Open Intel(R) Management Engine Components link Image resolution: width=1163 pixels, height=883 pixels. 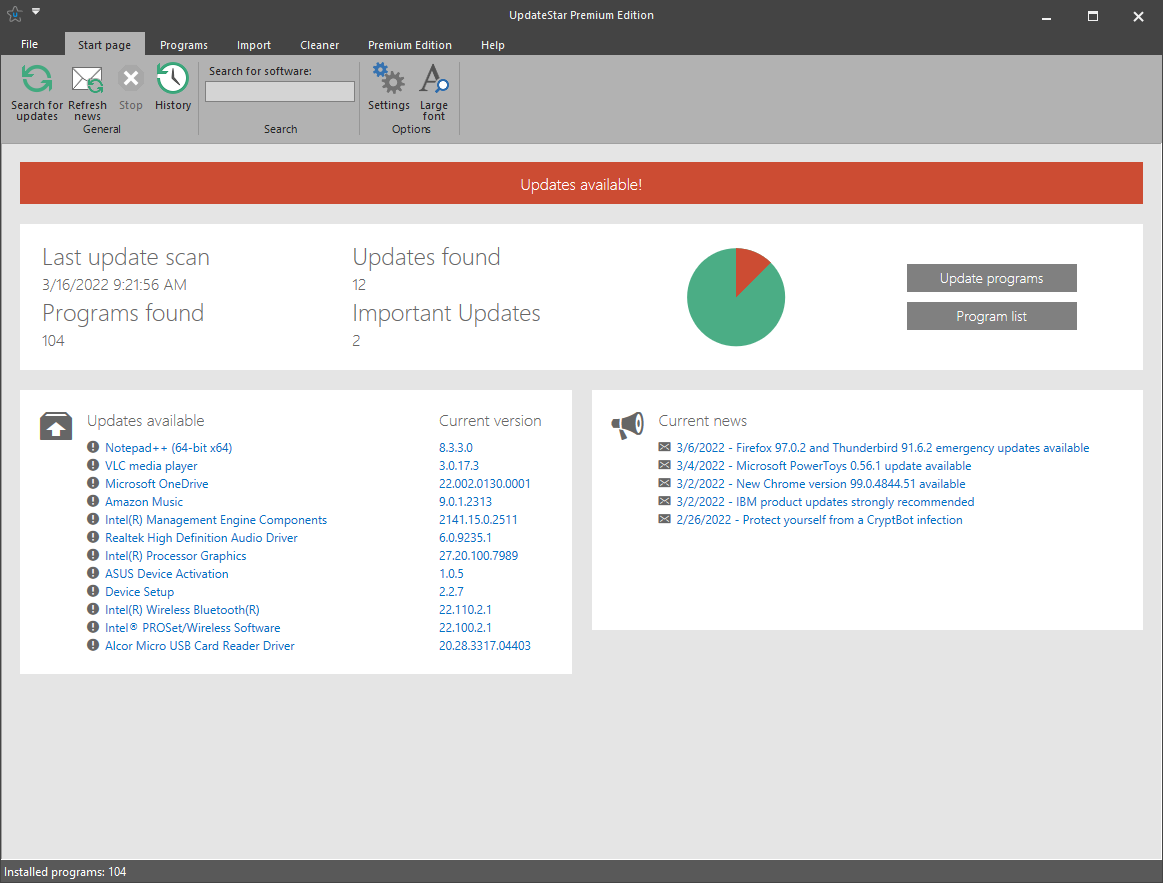click(216, 519)
